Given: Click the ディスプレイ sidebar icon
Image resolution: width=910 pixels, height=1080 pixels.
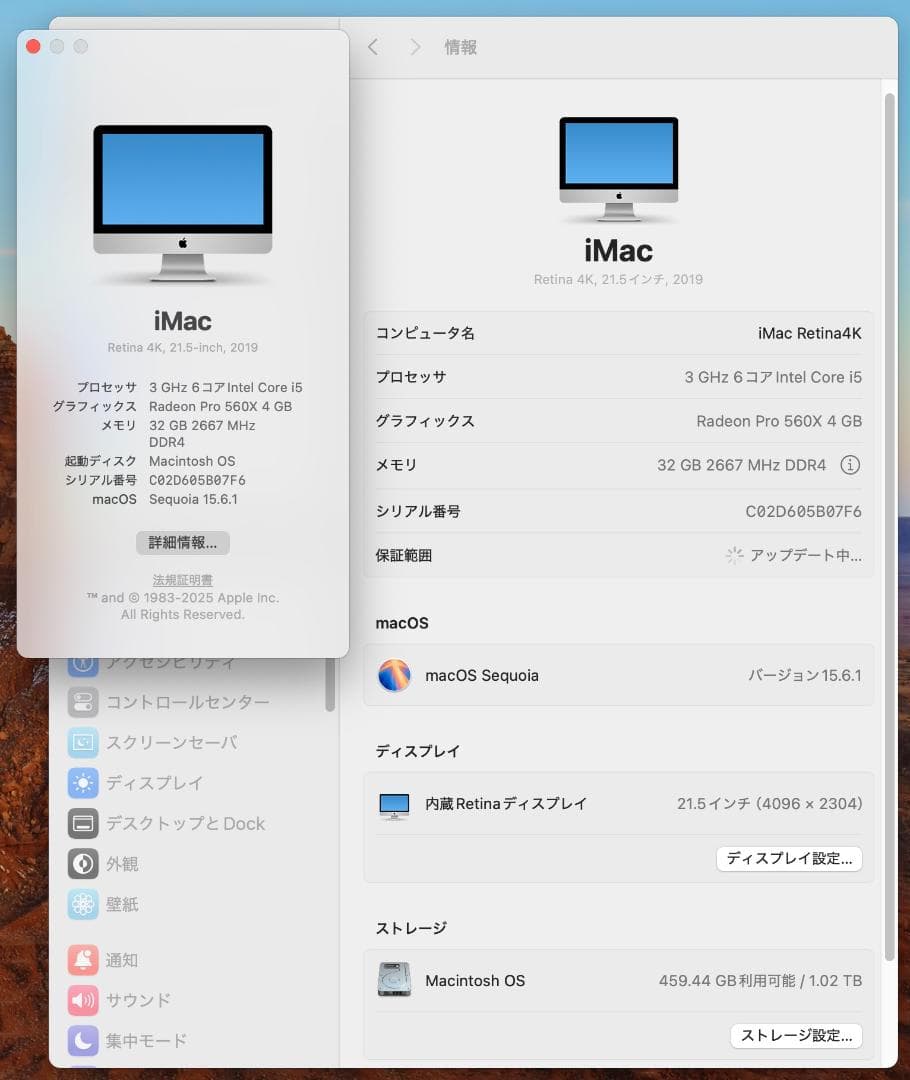Looking at the screenshot, I should coord(83,783).
